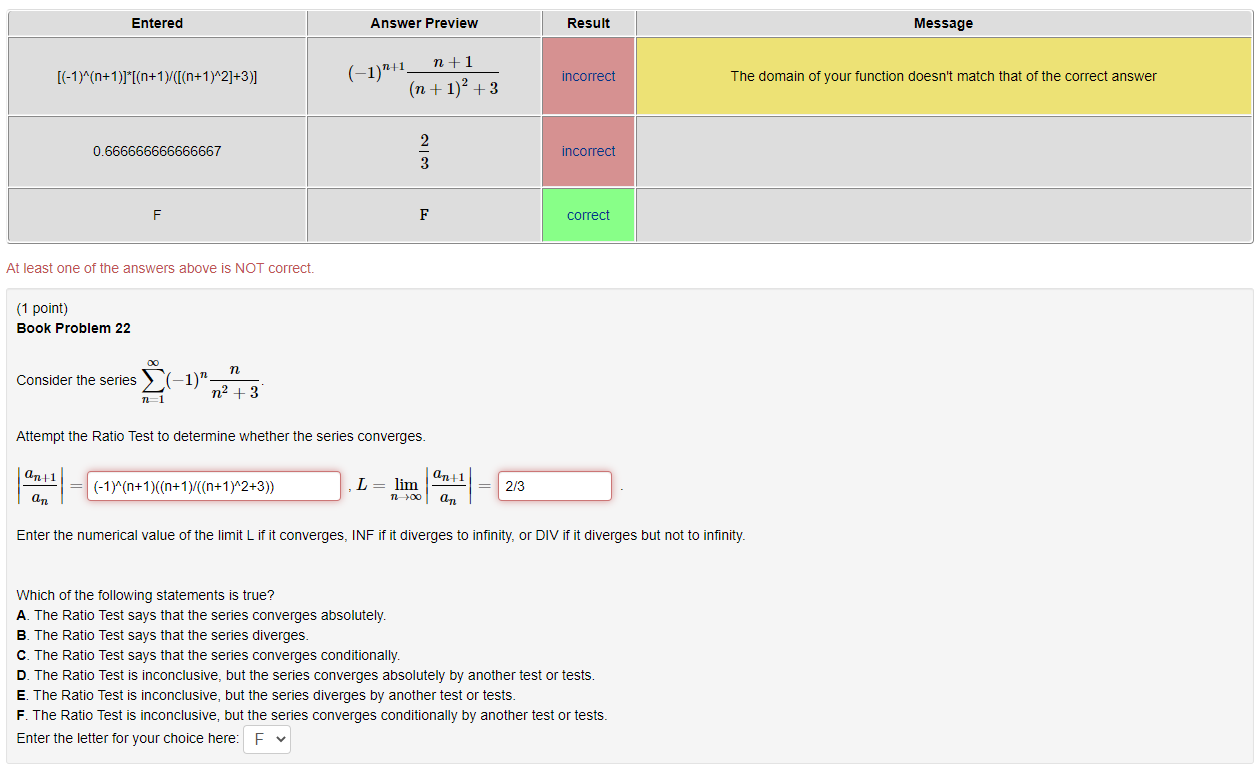
Task: Click the entered value 0.666666666666667
Action: coord(156,151)
